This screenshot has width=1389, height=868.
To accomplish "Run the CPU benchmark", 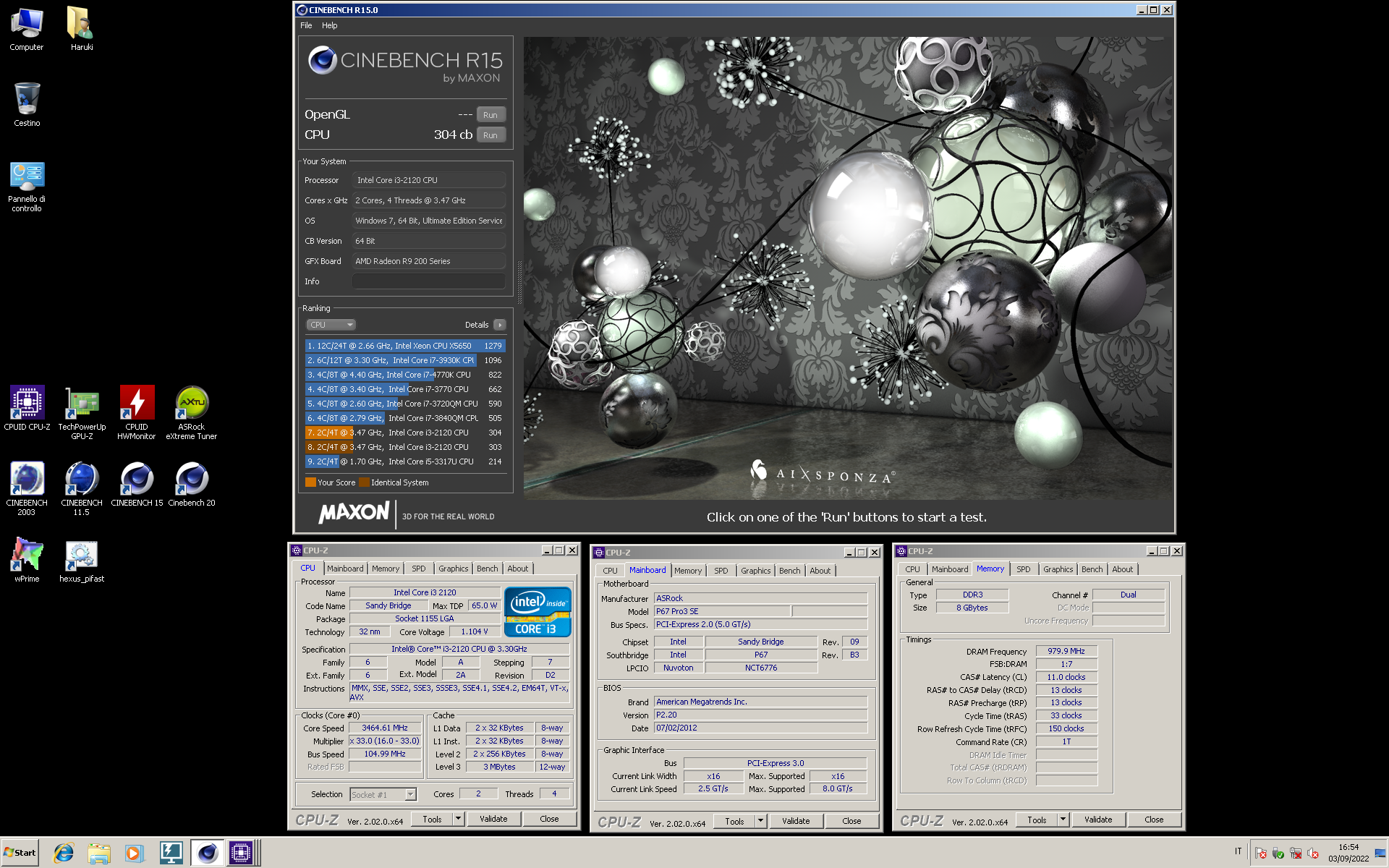I will coord(490,135).
